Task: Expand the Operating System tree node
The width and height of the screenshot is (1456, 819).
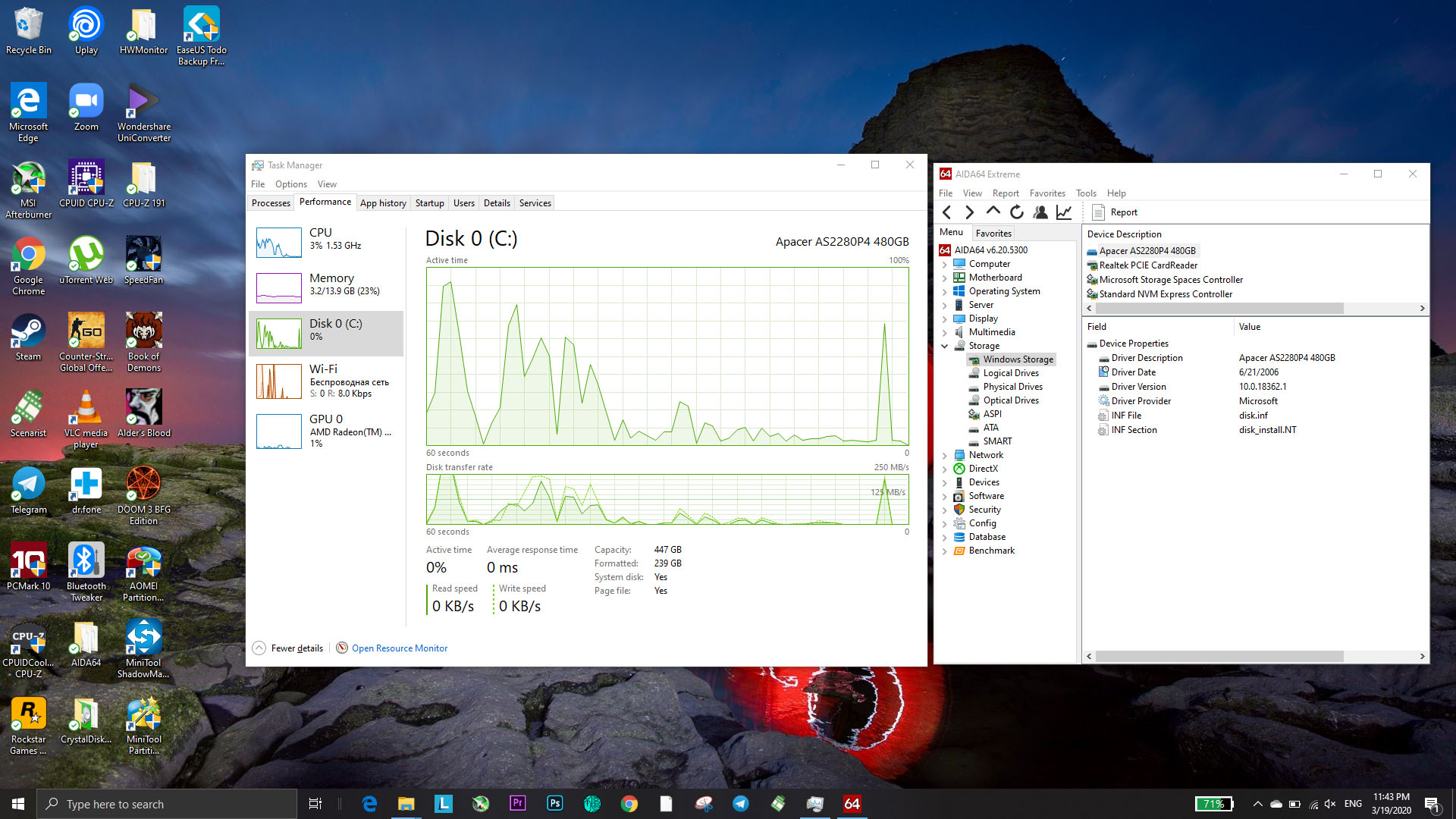Action: click(x=945, y=291)
